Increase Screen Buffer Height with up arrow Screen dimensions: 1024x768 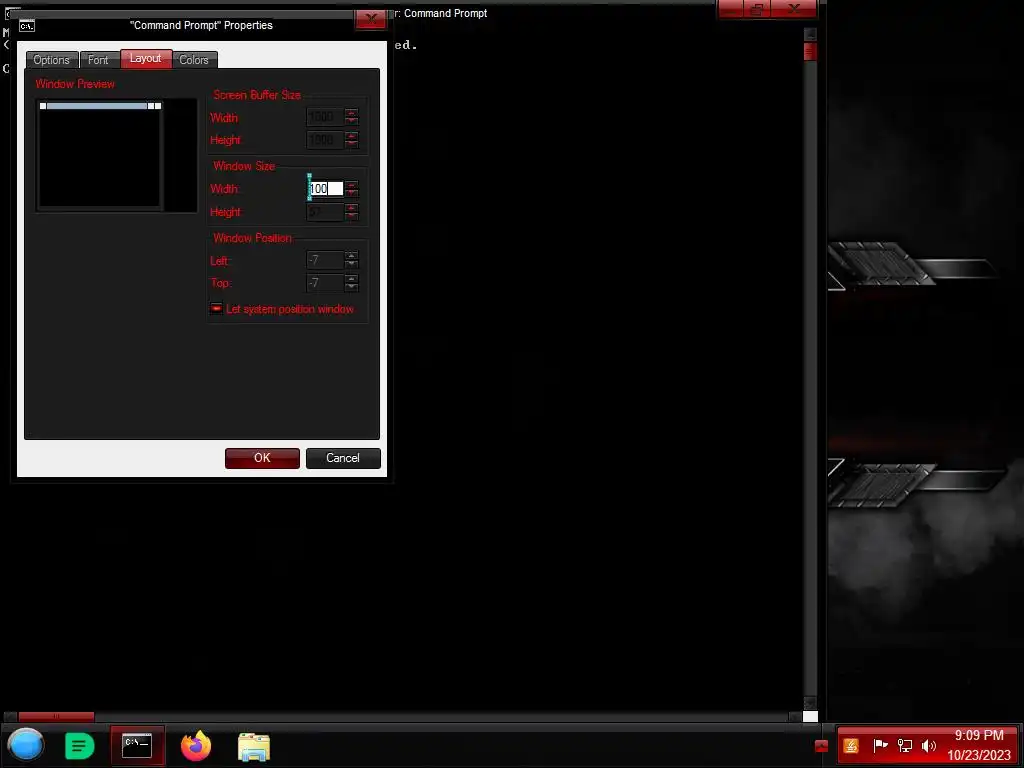351,136
